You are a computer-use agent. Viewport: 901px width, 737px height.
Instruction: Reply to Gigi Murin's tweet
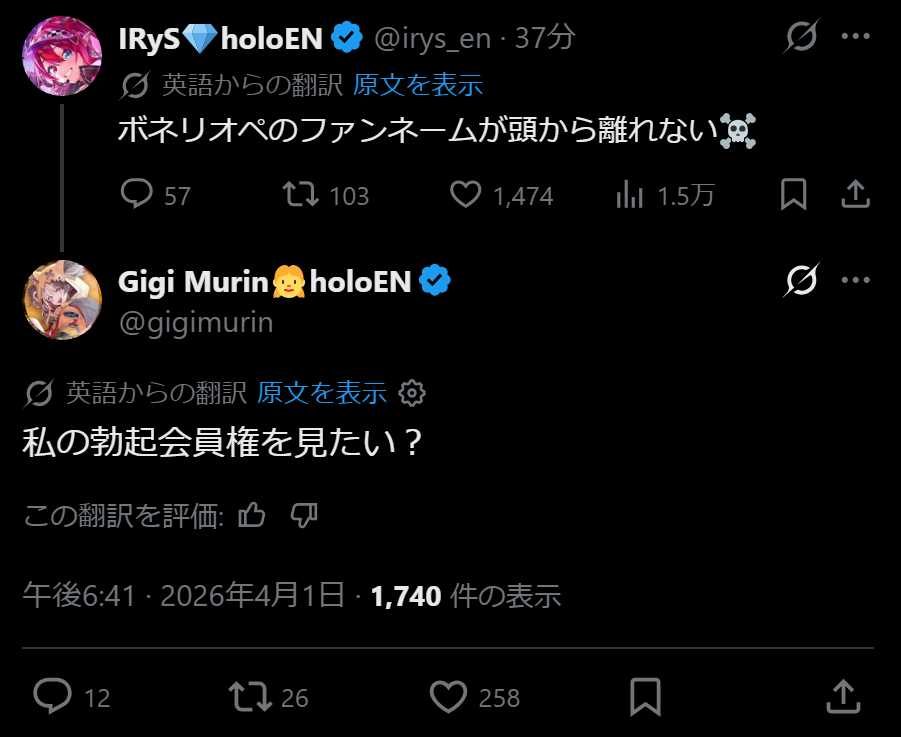[50, 695]
